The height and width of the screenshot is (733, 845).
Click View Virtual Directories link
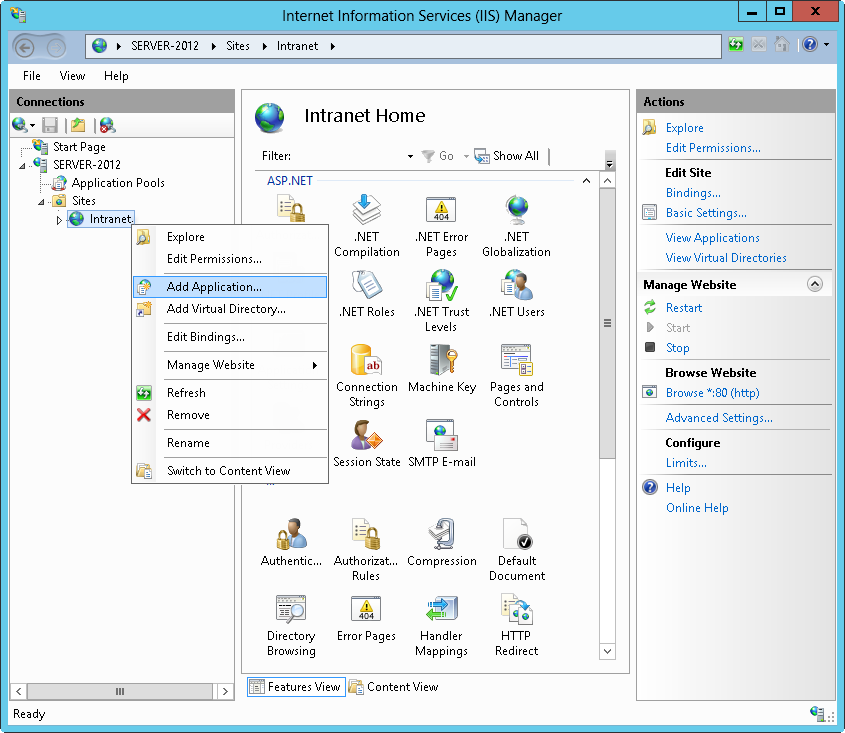point(726,258)
